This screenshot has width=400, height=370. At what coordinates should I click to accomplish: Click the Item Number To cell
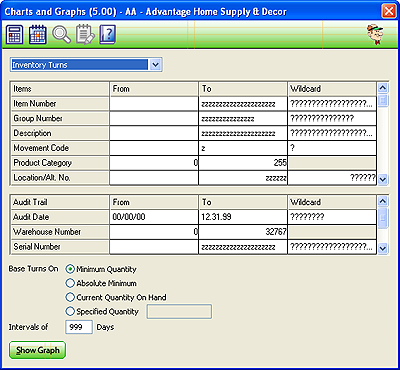243,104
